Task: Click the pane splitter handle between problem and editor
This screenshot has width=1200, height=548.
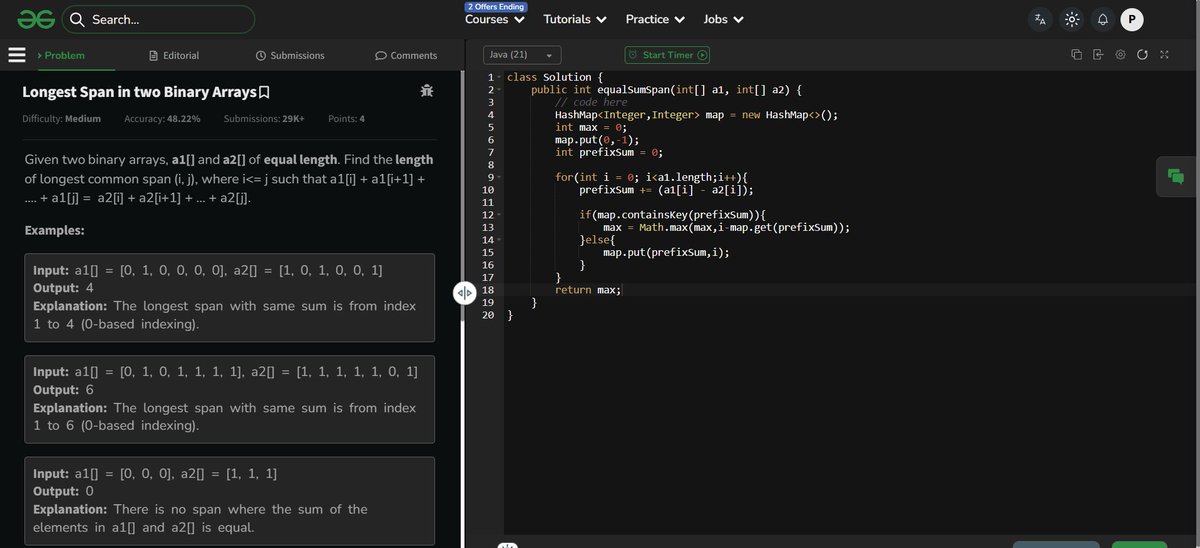Action: (x=464, y=293)
